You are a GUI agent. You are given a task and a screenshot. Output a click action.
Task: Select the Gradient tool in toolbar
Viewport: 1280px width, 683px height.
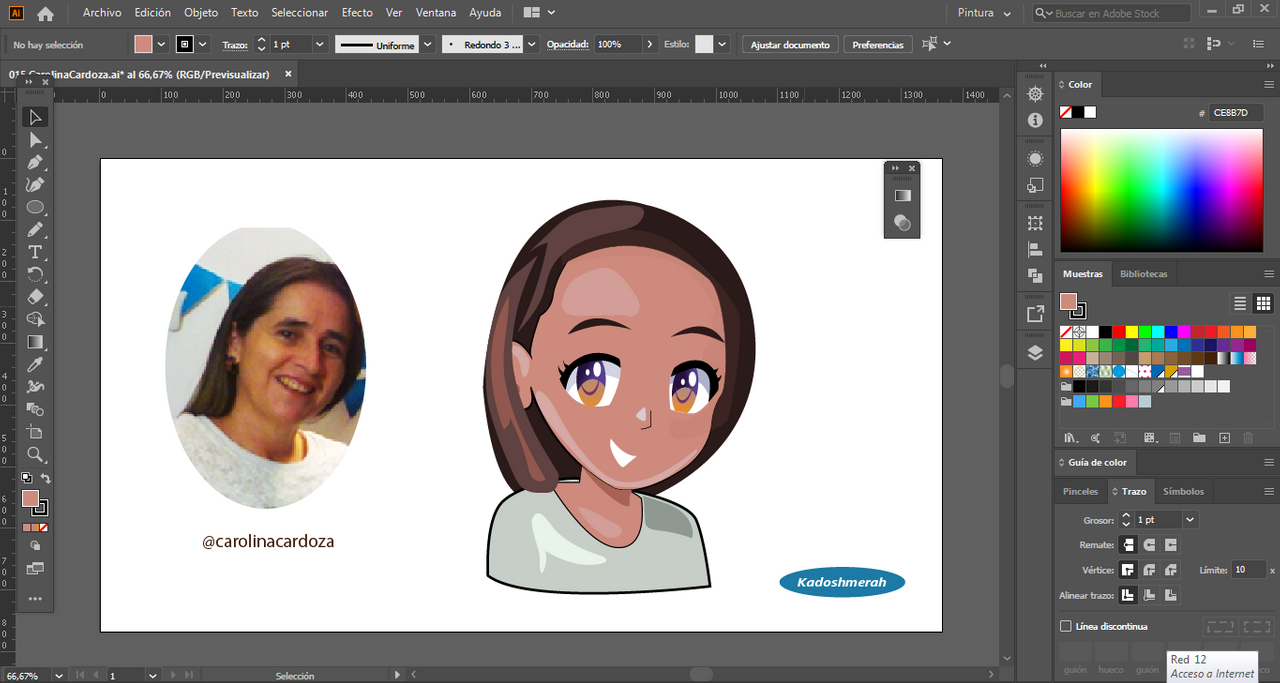pos(35,342)
